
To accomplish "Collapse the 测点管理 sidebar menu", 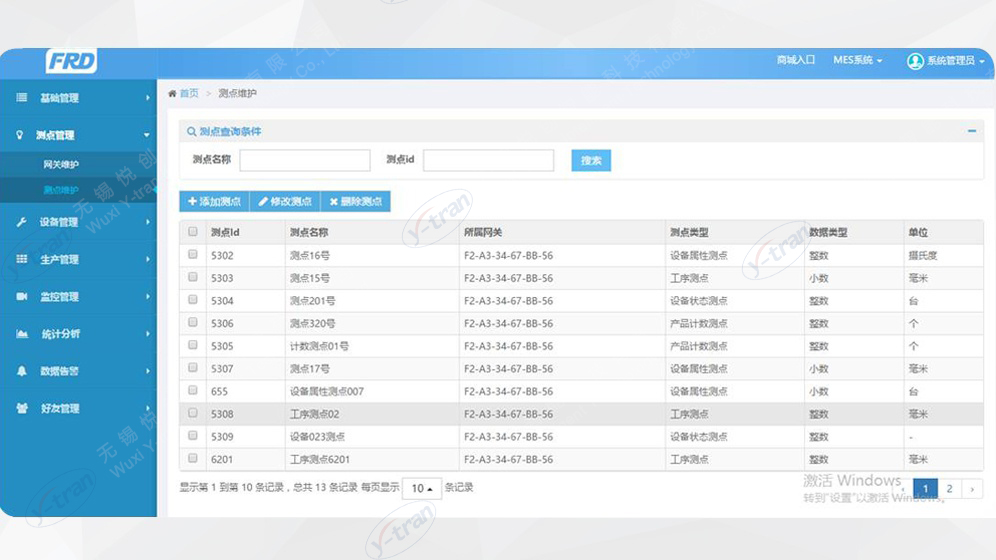I will point(78,135).
